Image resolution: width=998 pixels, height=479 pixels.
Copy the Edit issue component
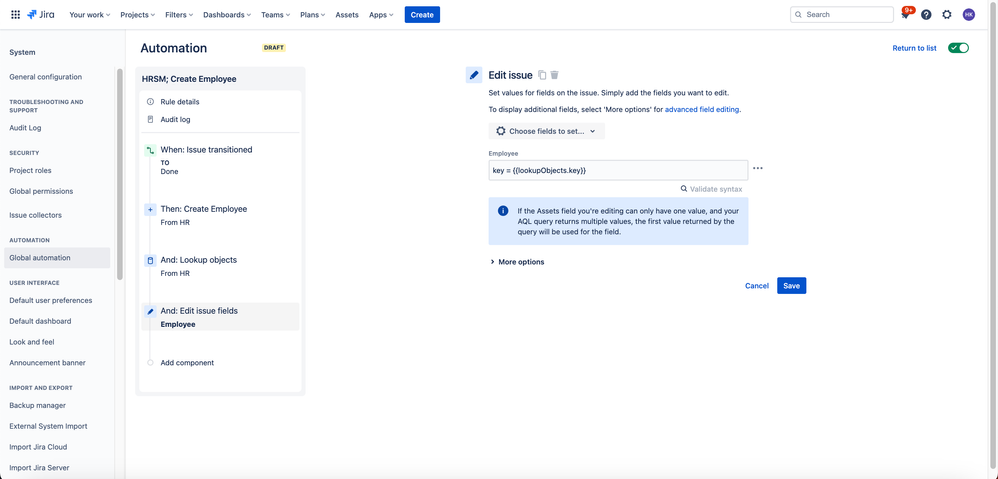[542, 75]
